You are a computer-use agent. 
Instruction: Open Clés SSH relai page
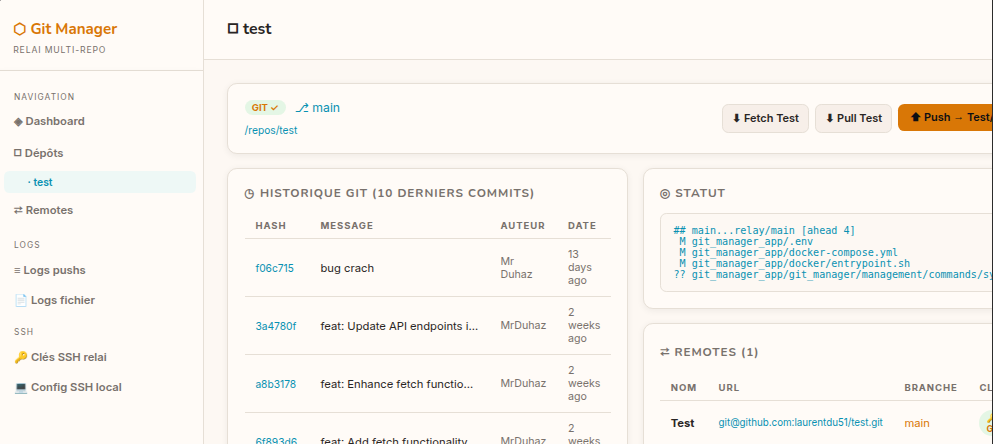(x=60, y=357)
